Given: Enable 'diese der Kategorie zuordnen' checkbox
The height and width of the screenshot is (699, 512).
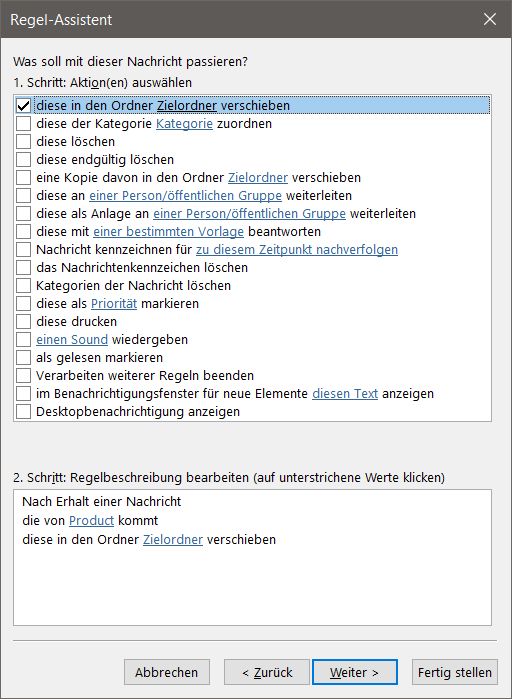Looking at the screenshot, I should coord(23,123).
